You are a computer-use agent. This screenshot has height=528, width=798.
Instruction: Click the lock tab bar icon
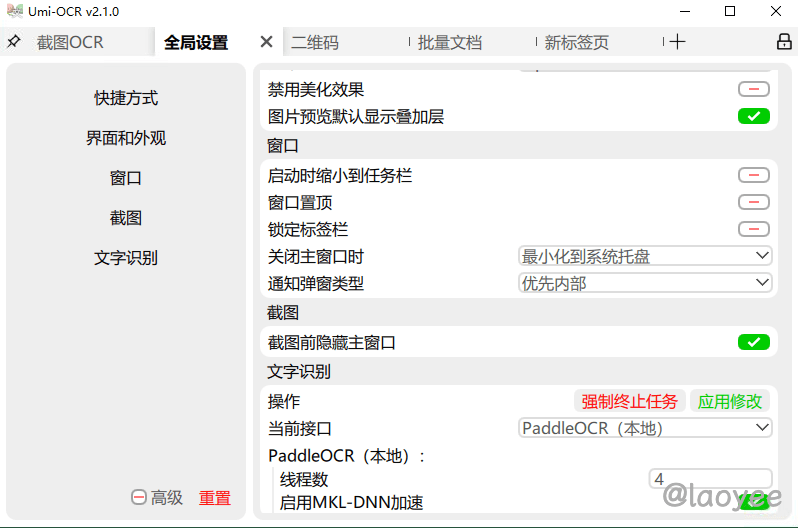click(784, 42)
